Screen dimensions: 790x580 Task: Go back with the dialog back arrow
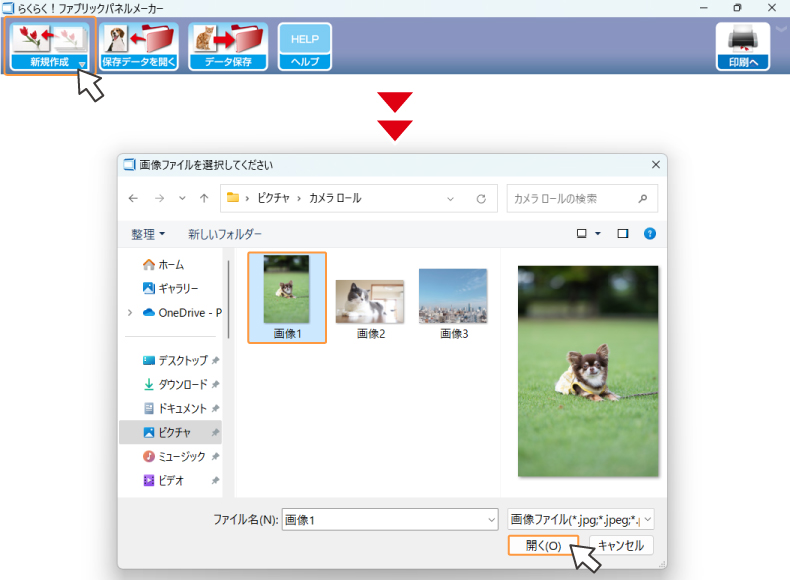(x=133, y=199)
